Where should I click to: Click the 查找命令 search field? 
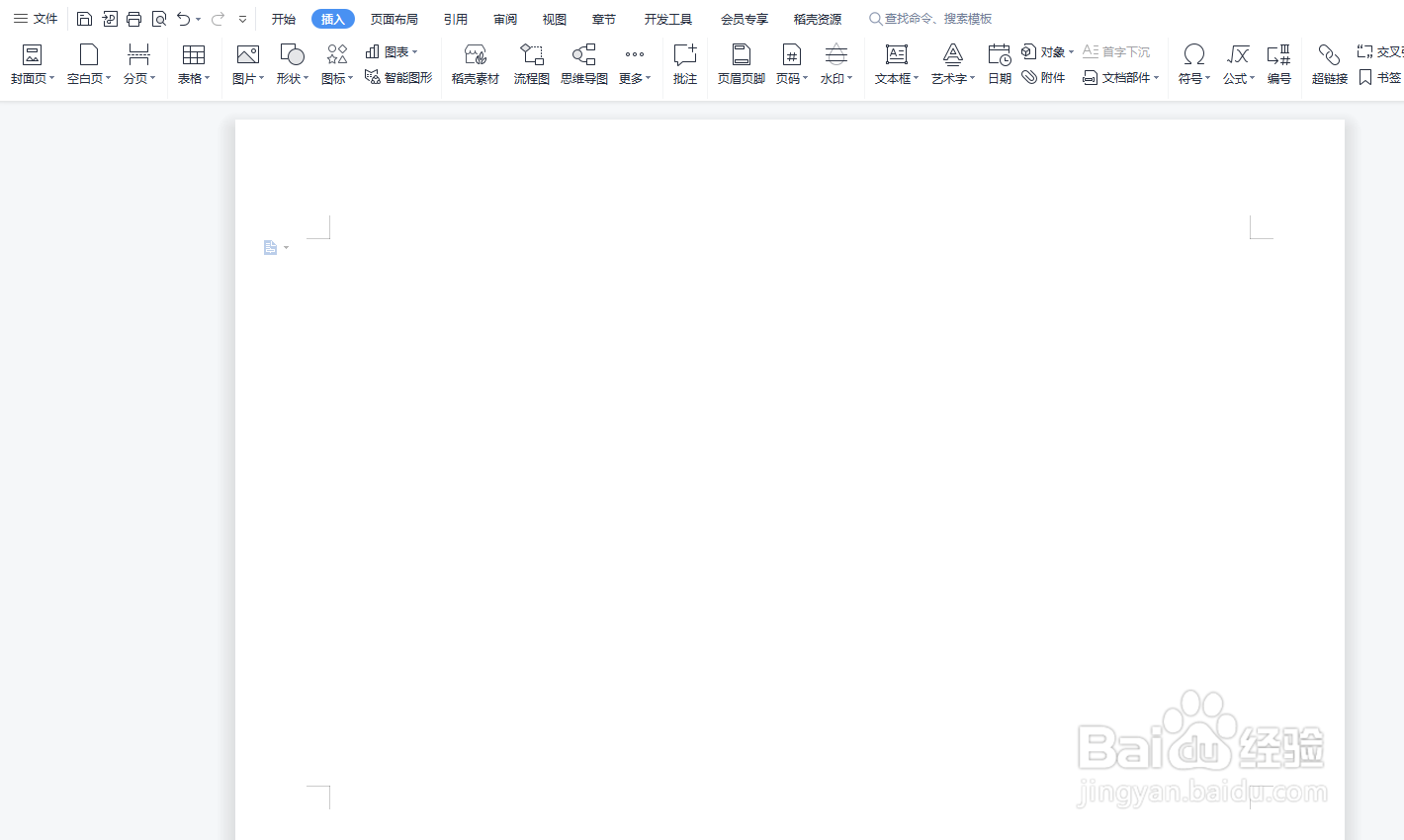pos(929,18)
